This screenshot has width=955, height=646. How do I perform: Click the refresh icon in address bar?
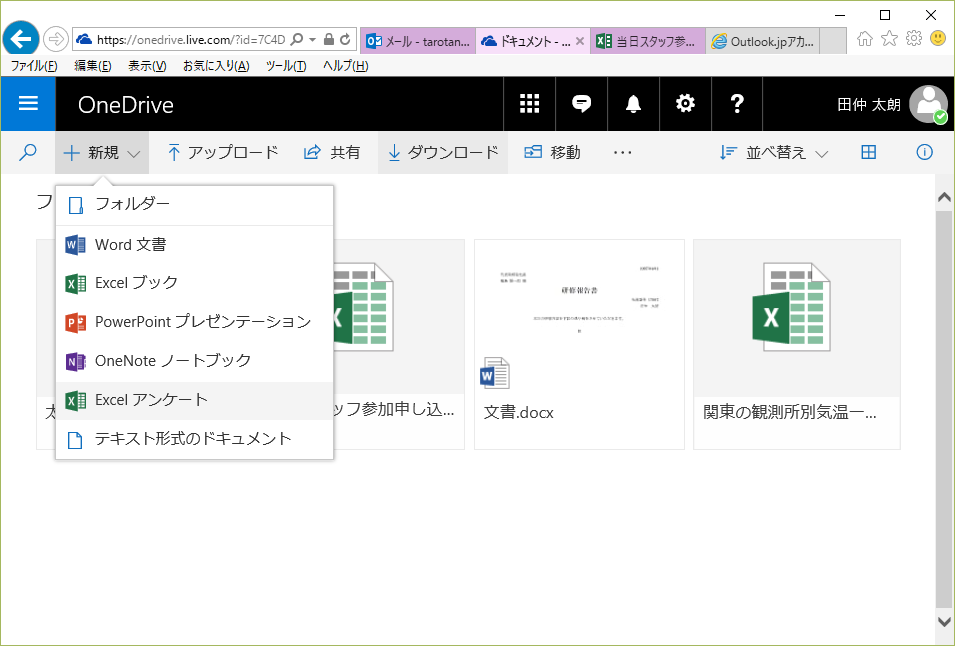pos(345,40)
